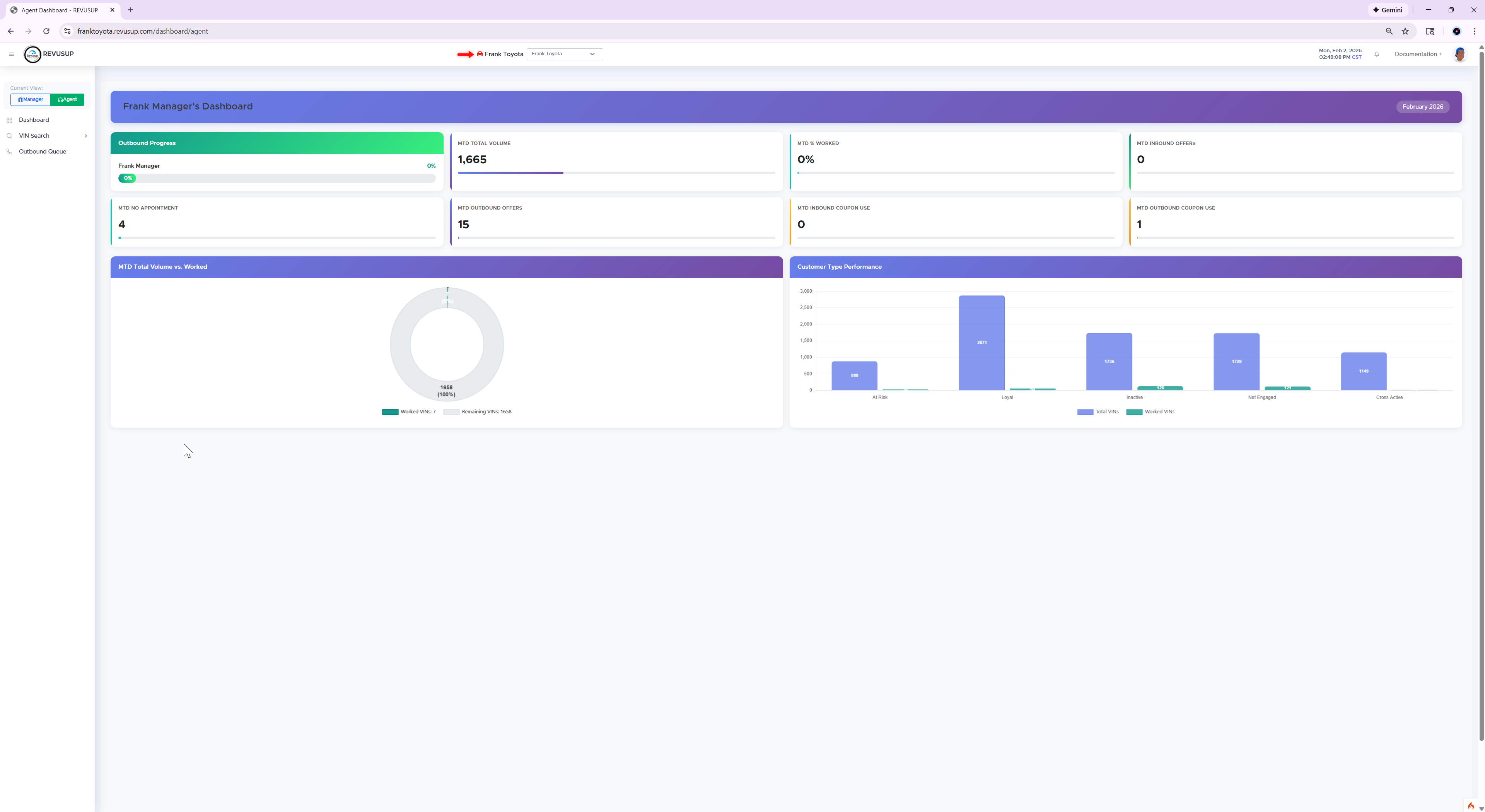
Task: Switch Current View to Manager
Action: coord(30,99)
